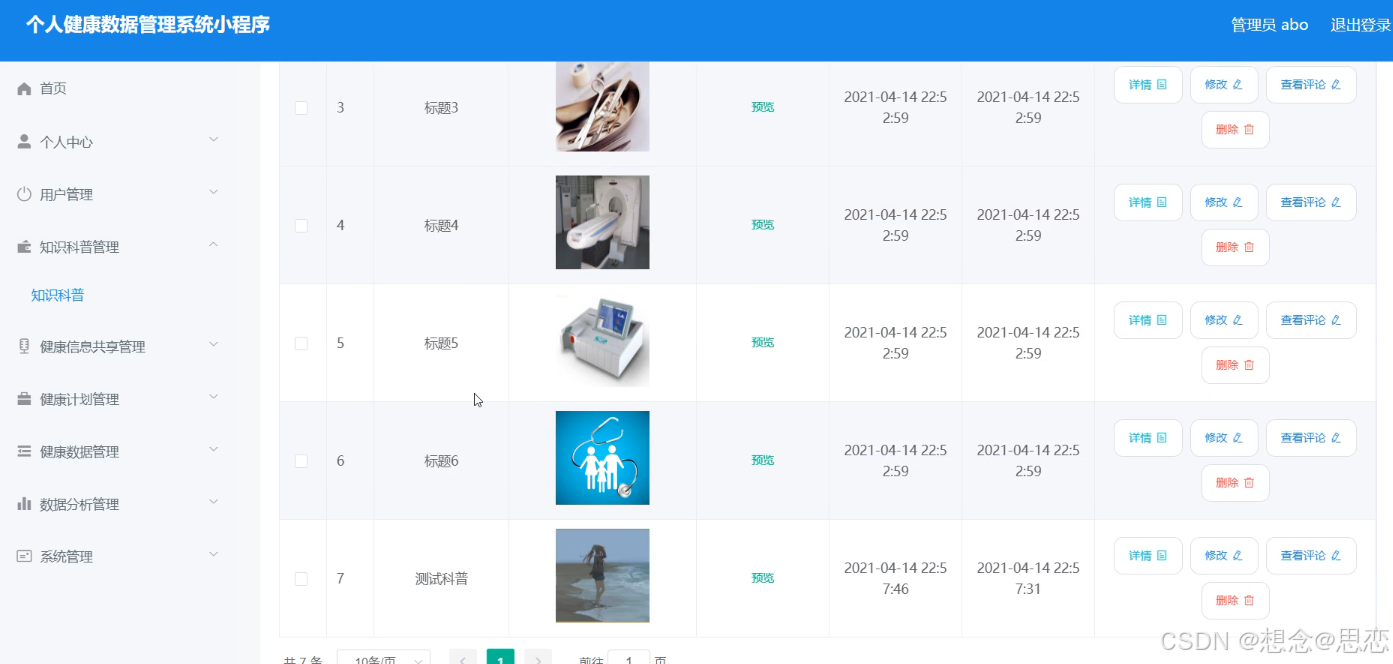Click 详情 button for 标题6
The image size is (1393, 664).
click(x=1148, y=438)
